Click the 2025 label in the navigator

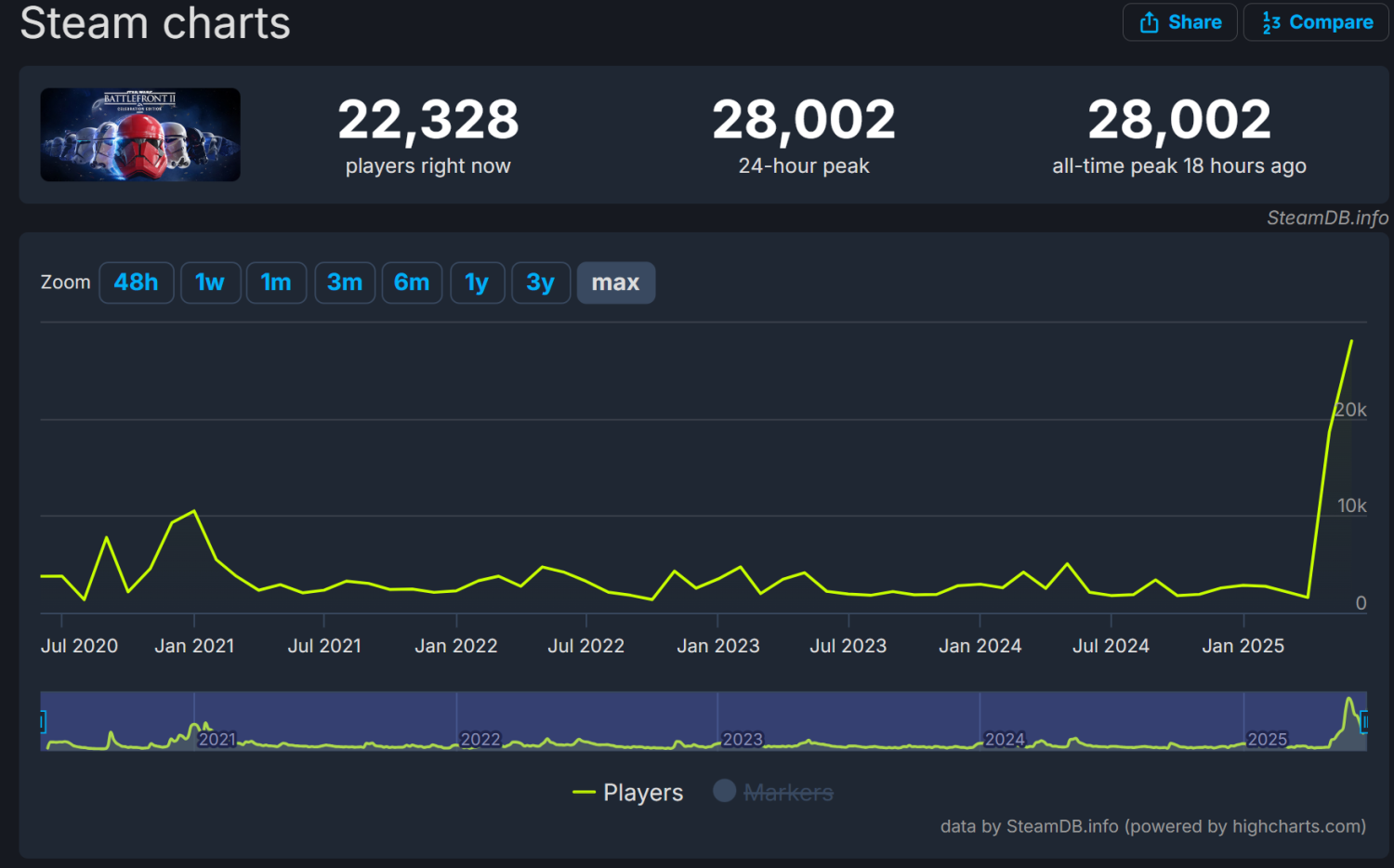pos(1268,740)
